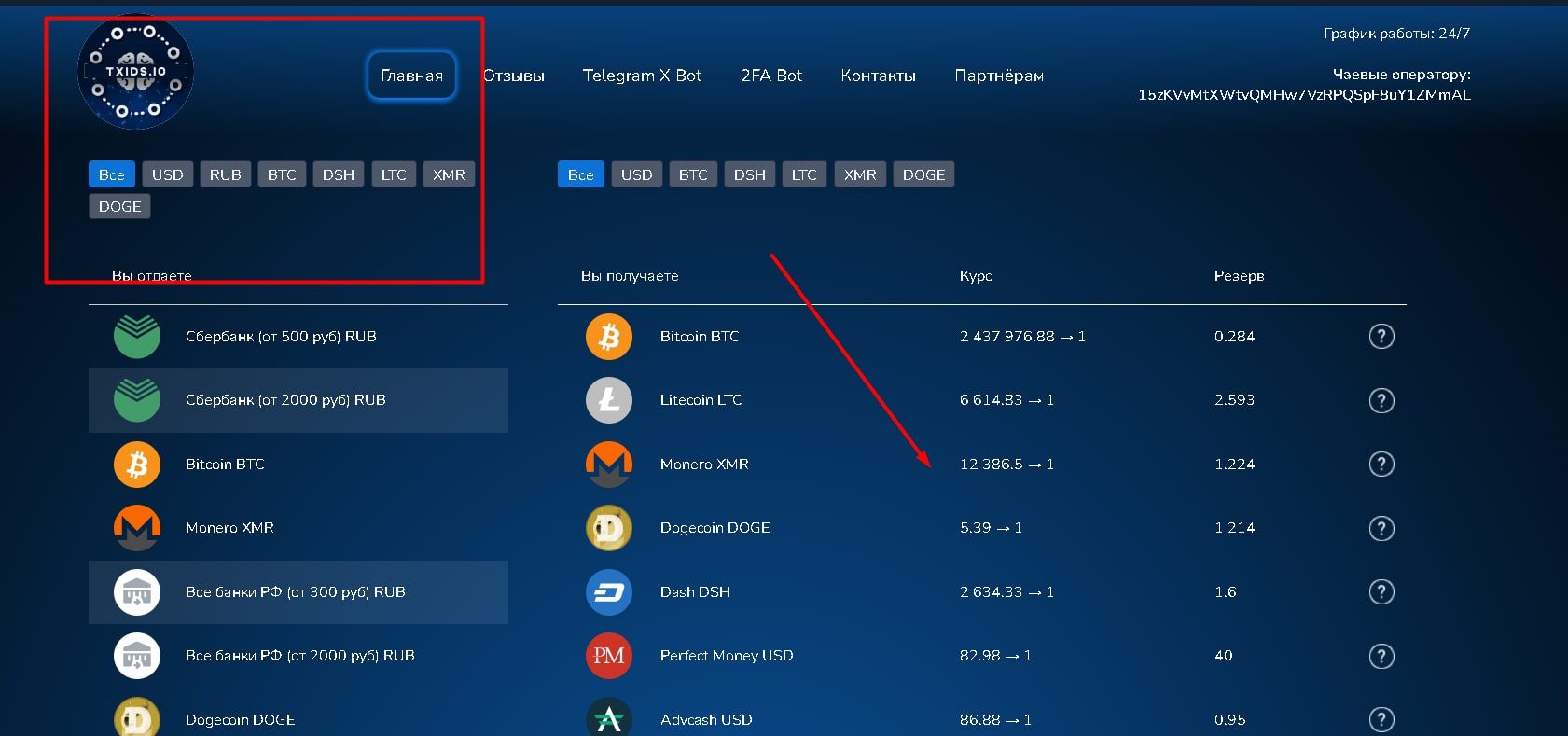Image resolution: width=1568 pixels, height=736 pixels.
Task: Filter the give column by BTC
Action: point(282,174)
